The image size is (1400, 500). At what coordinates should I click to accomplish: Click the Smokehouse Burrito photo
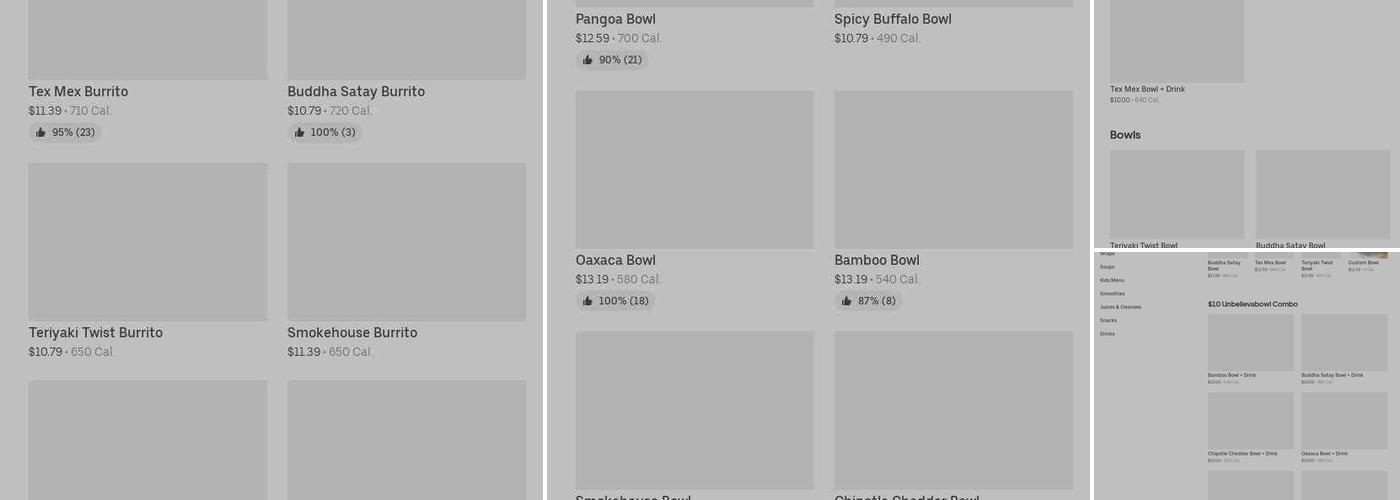pyautogui.click(x=407, y=242)
